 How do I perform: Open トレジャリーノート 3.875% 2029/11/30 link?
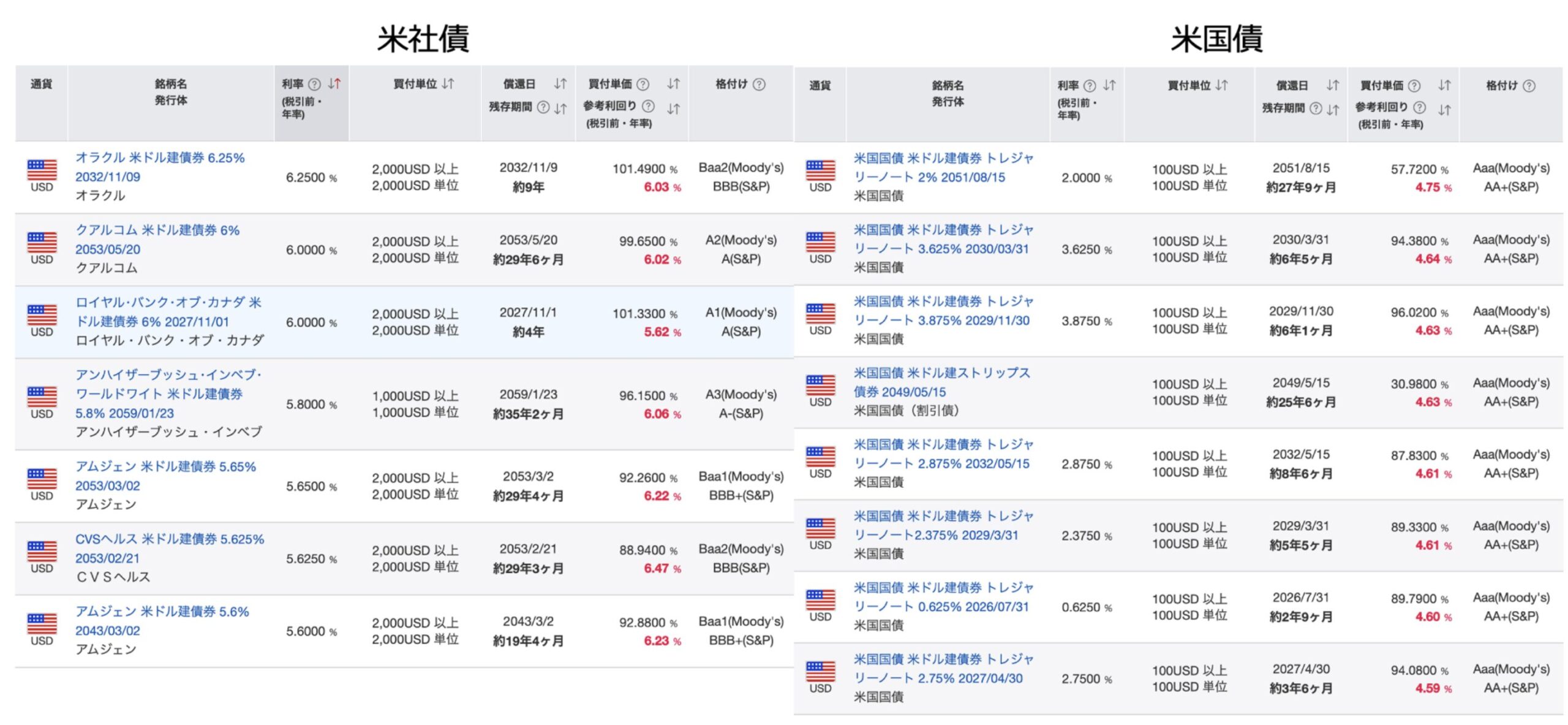click(x=943, y=311)
